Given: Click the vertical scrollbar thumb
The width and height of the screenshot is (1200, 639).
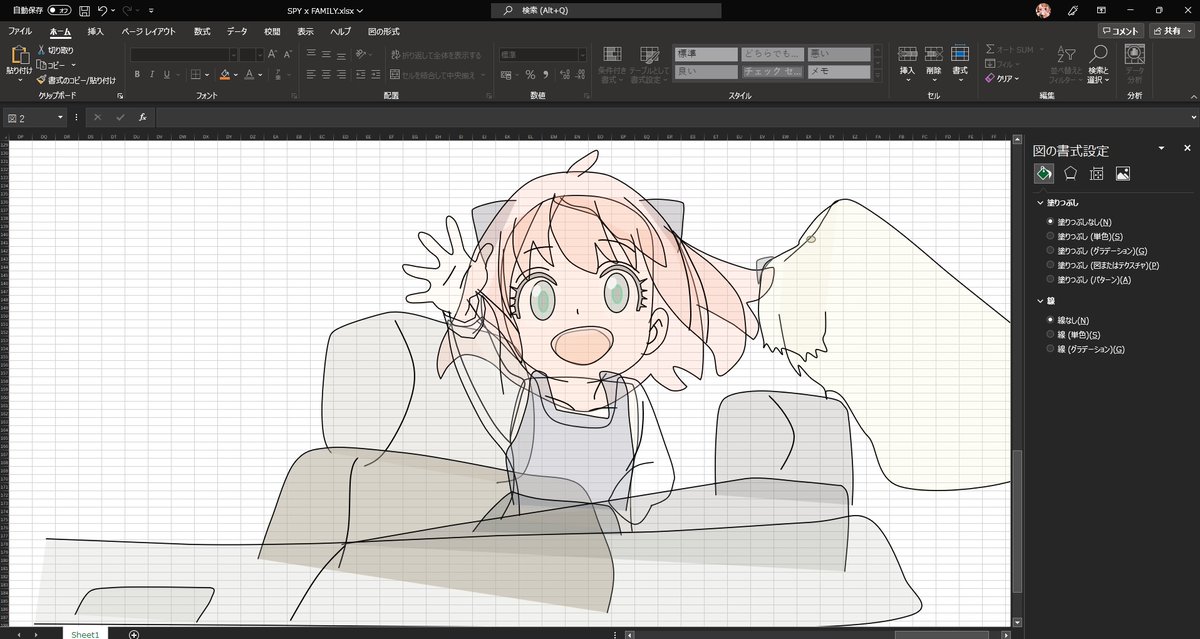Looking at the screenshot, I should point(1018,522).
